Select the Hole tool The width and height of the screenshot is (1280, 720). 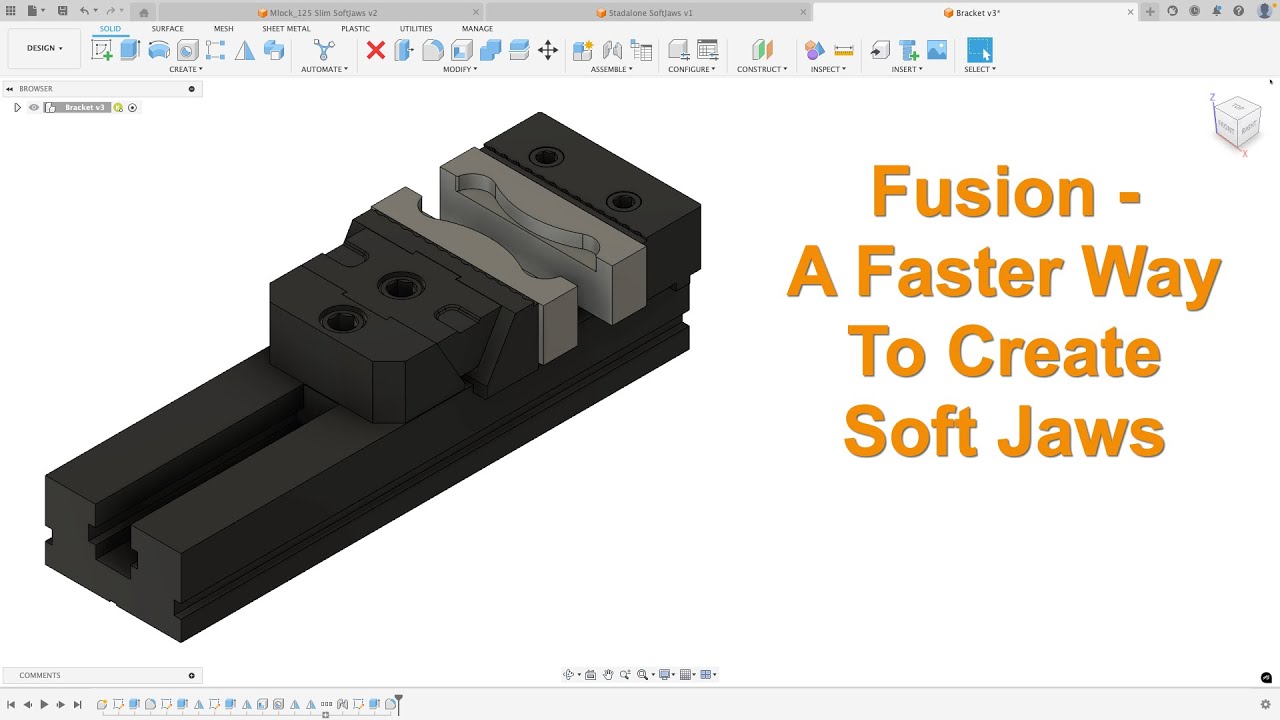coord(187,50)
